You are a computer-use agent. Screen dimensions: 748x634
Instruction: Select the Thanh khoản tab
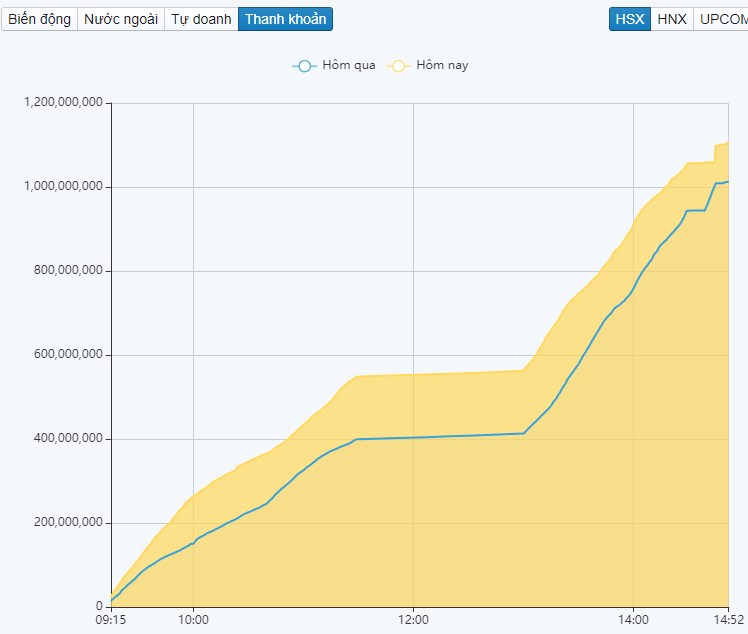click(x=285, y=19)
